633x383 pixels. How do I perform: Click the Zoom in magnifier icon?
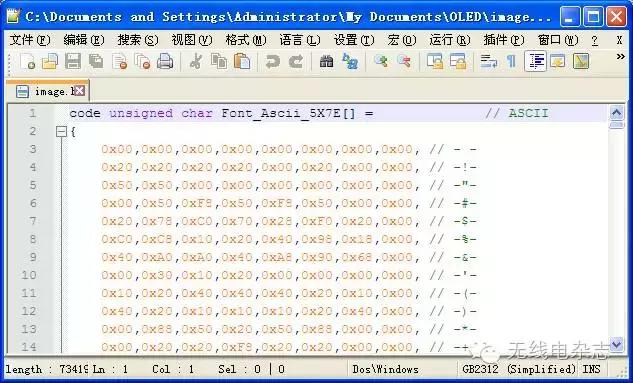pyautogui.click(x=381, y=62)
